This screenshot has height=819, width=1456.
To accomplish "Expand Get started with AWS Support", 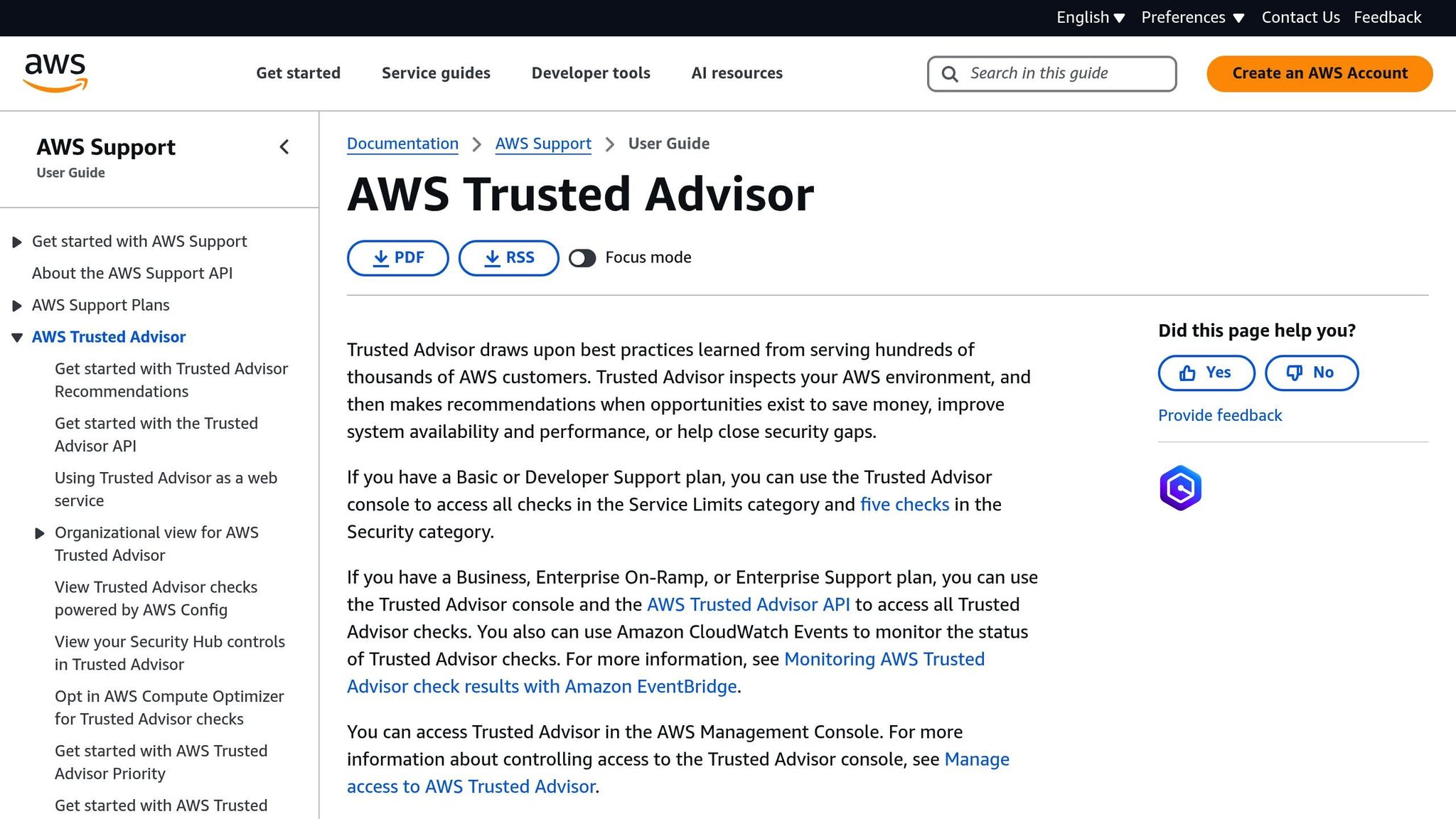I will (17, 242).
